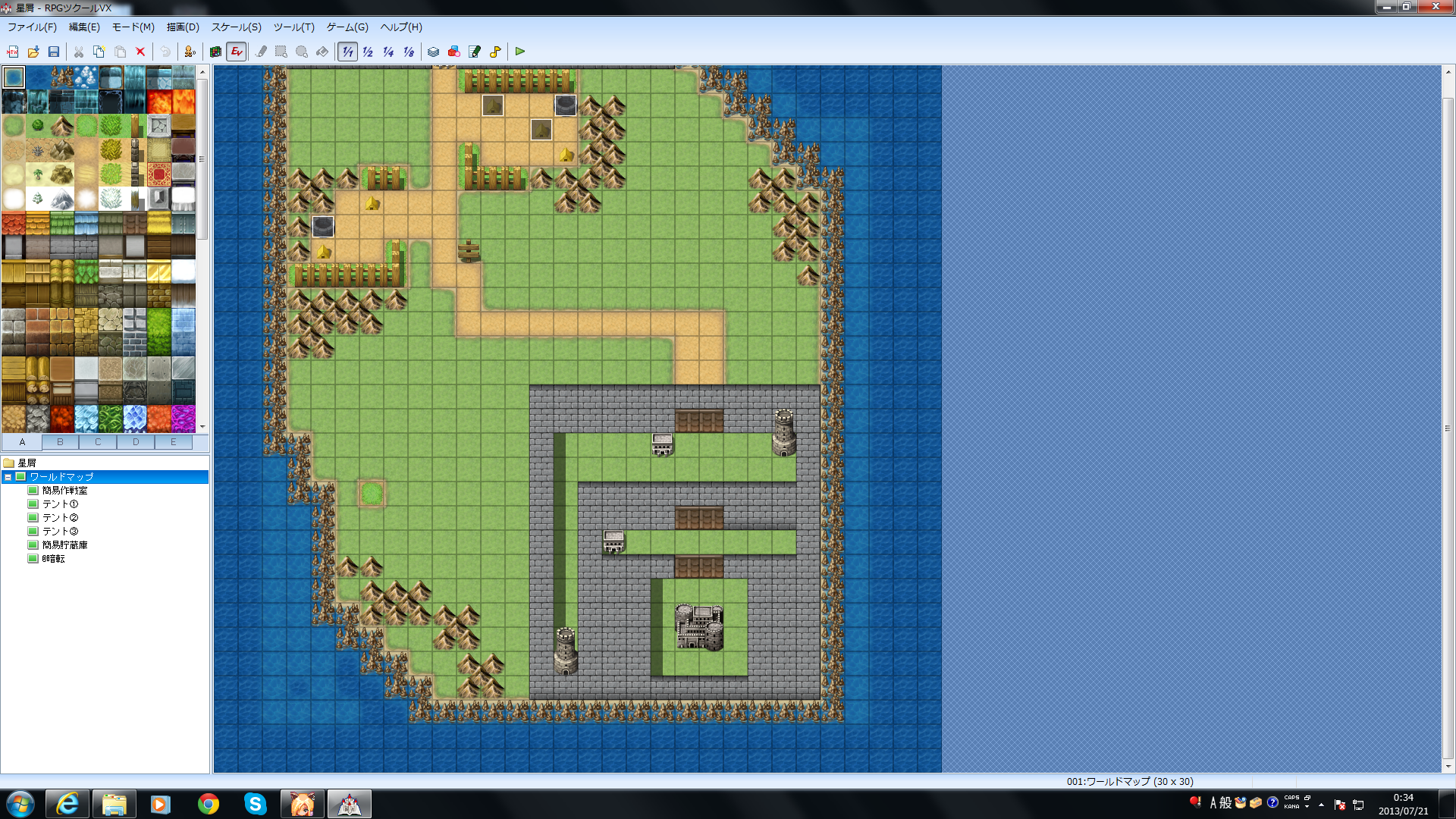Open the ツール(T) menu
This screenshot has height=819, width=1456.
point(293,27)
